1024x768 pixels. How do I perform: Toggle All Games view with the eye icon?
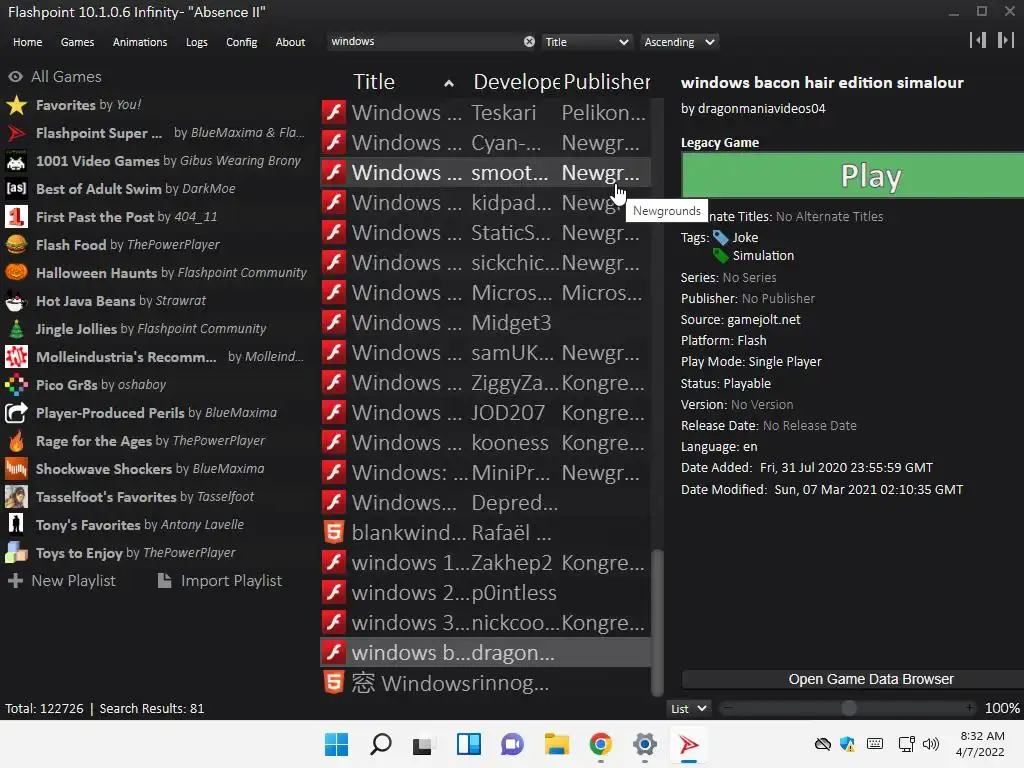15,77
